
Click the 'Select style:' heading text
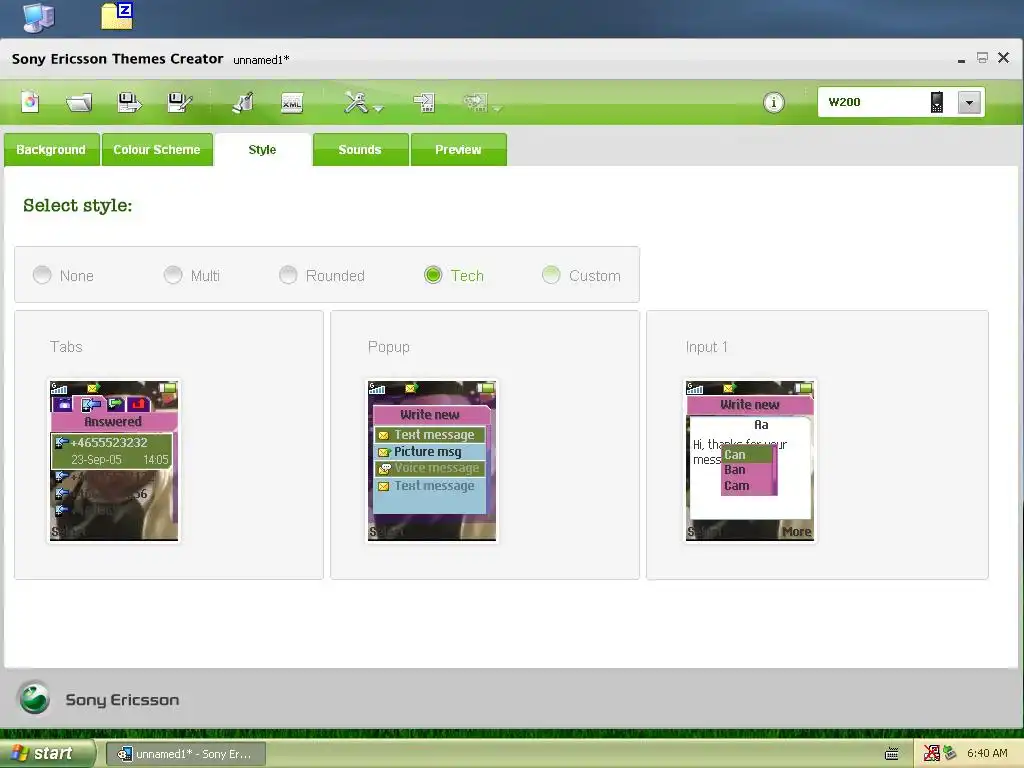pyautogui.click(x=78, y=206)
